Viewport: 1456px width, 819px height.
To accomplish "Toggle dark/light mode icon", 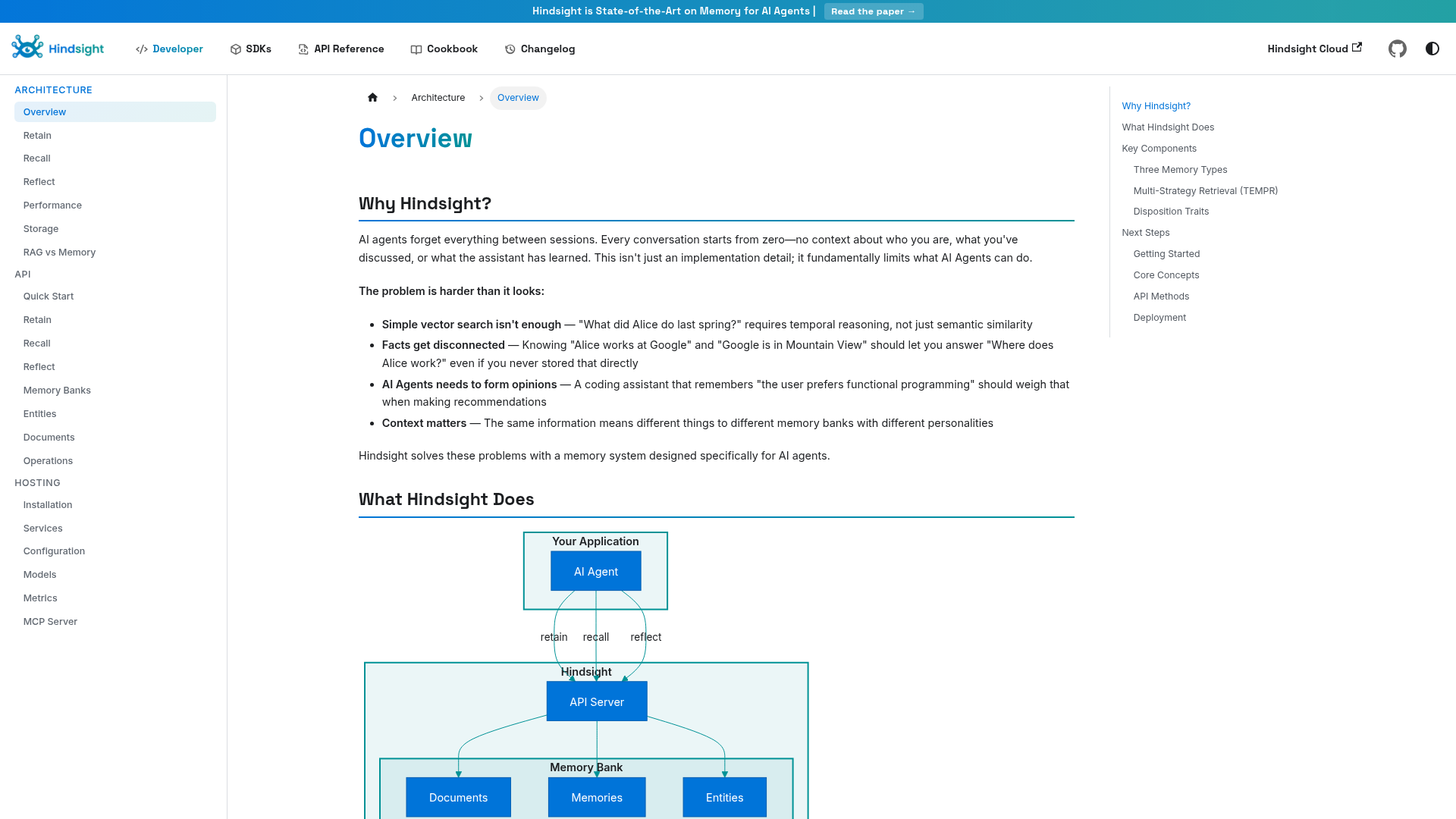I will point(1432,49).
